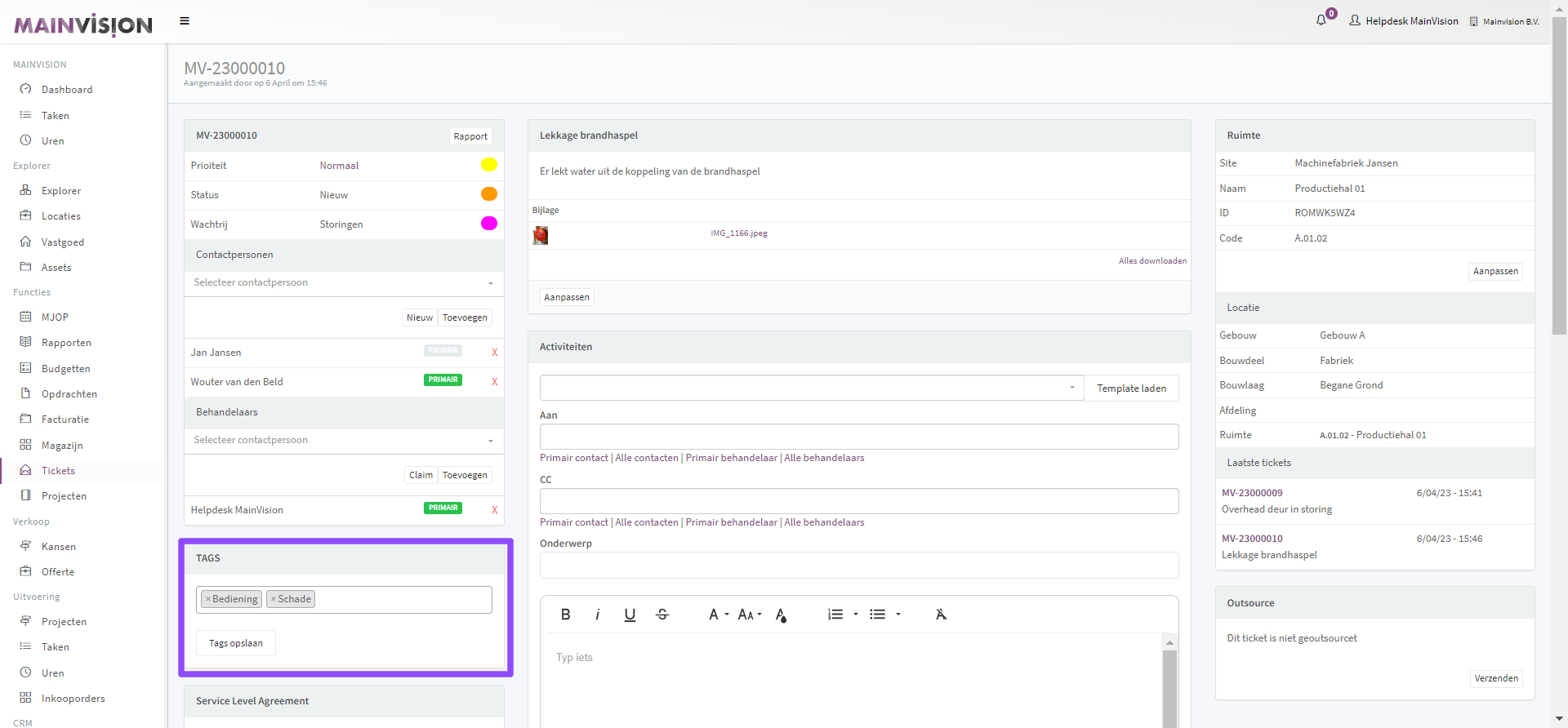The height and width of the screenshot is (728, 1568).
Task: Toggle PRIMAIR badge for Wouter van den Beld
Action: coord(443,380)
